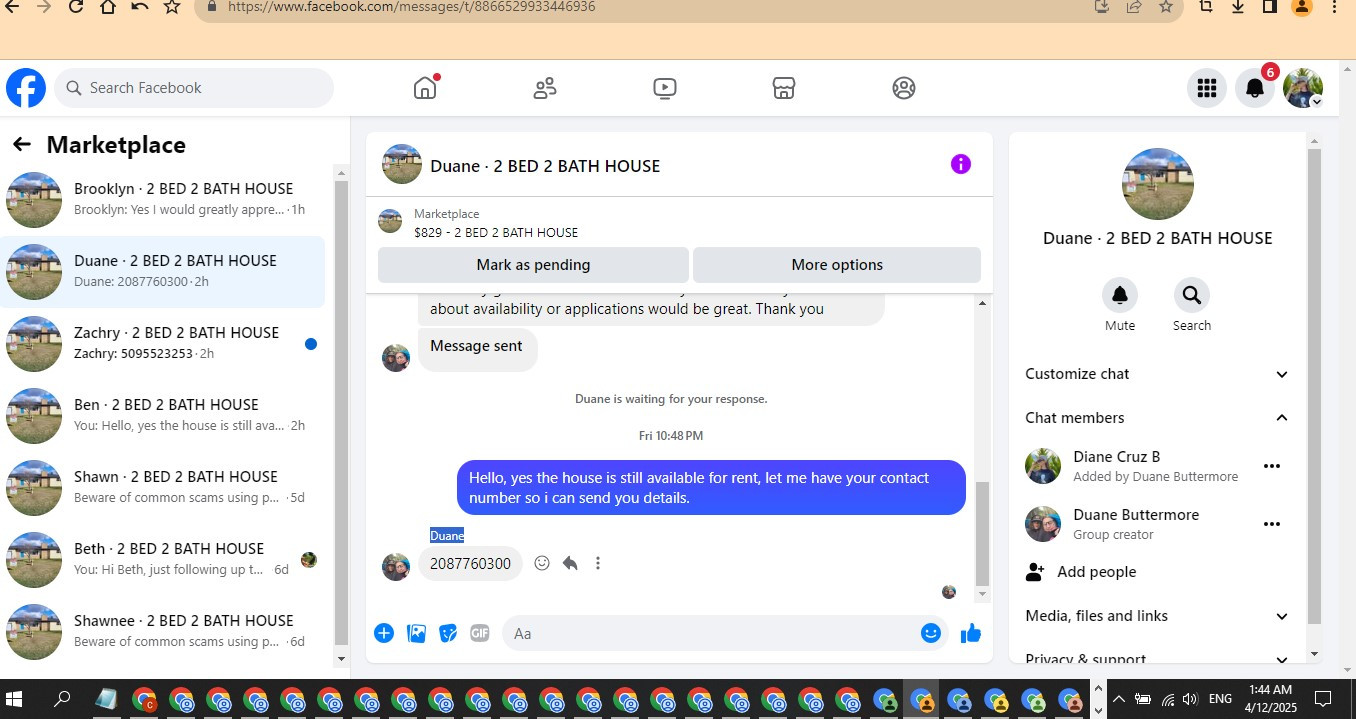Open more actions plus icon in composer
The width and height of the screenshot is (1356, 719).
[x=384, y=633]
